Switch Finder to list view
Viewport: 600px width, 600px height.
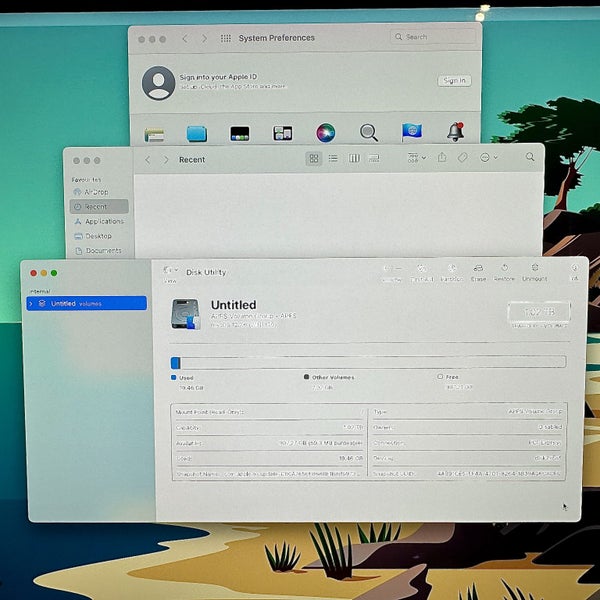tap(333, 158)
